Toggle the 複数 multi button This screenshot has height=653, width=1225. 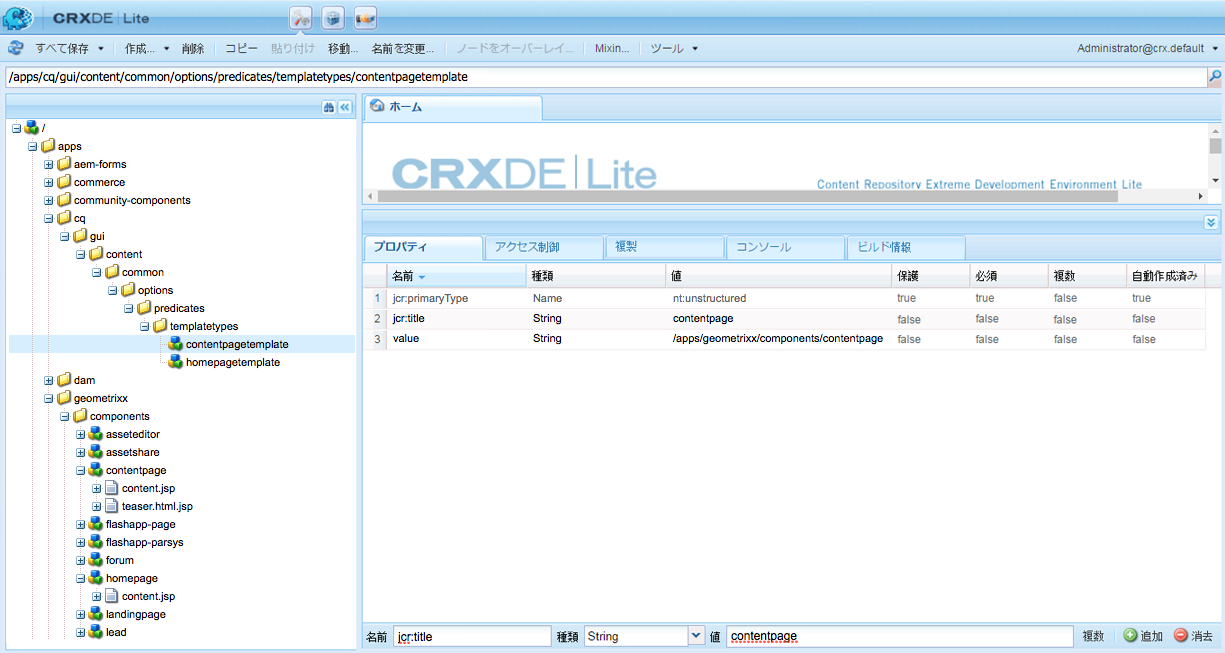coord(1093,636)
